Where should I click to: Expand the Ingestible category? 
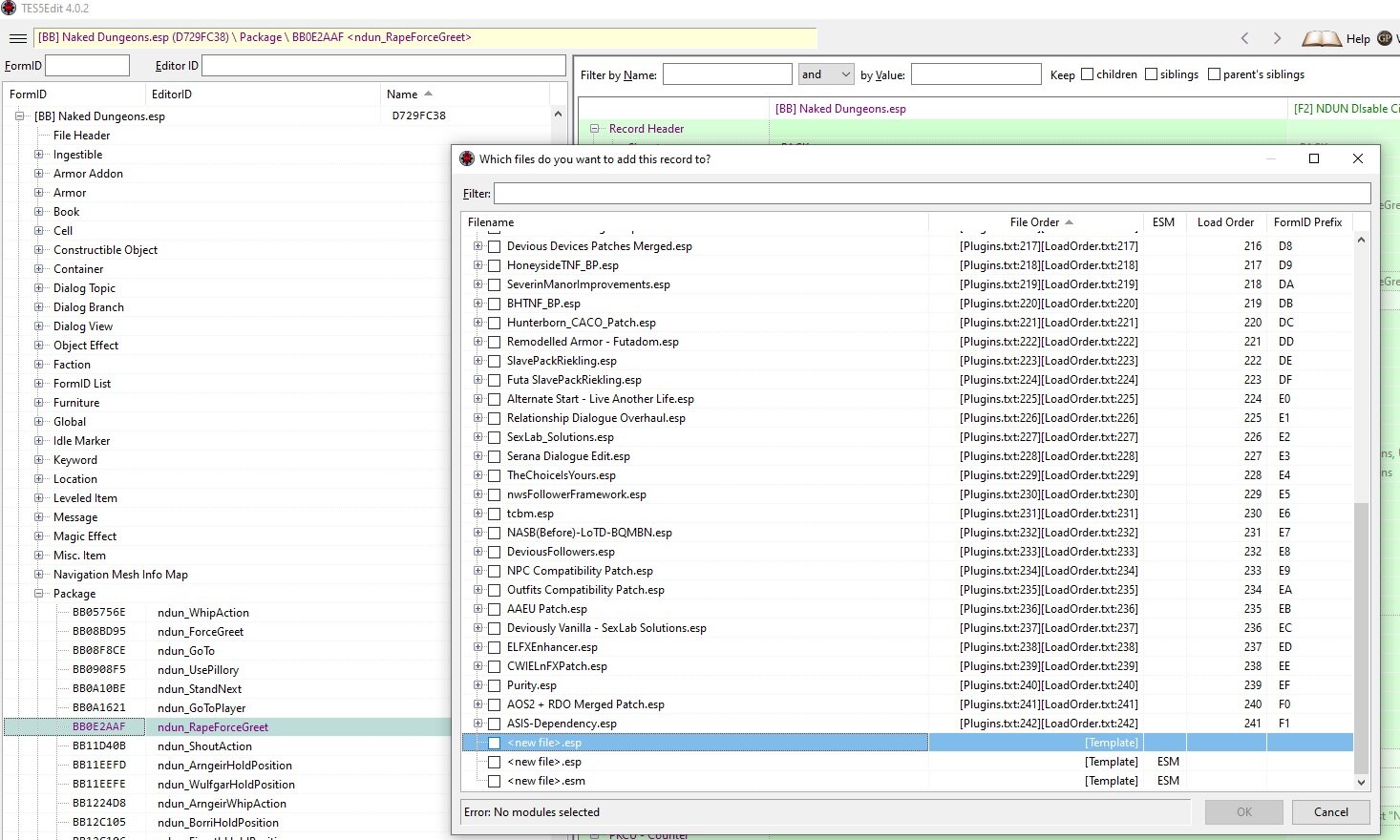(38, 155)
